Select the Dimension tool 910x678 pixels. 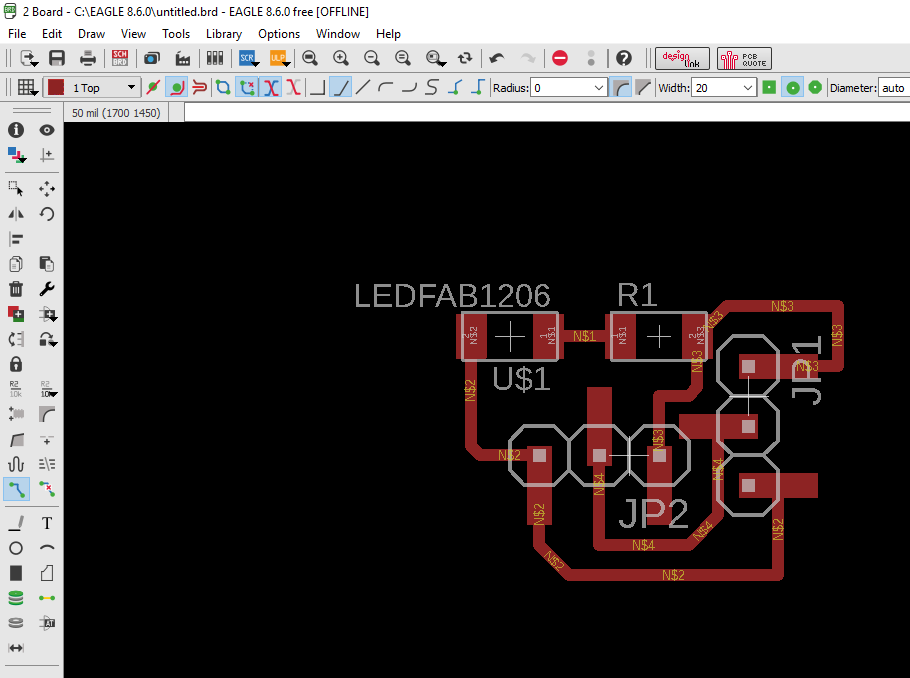16,648
